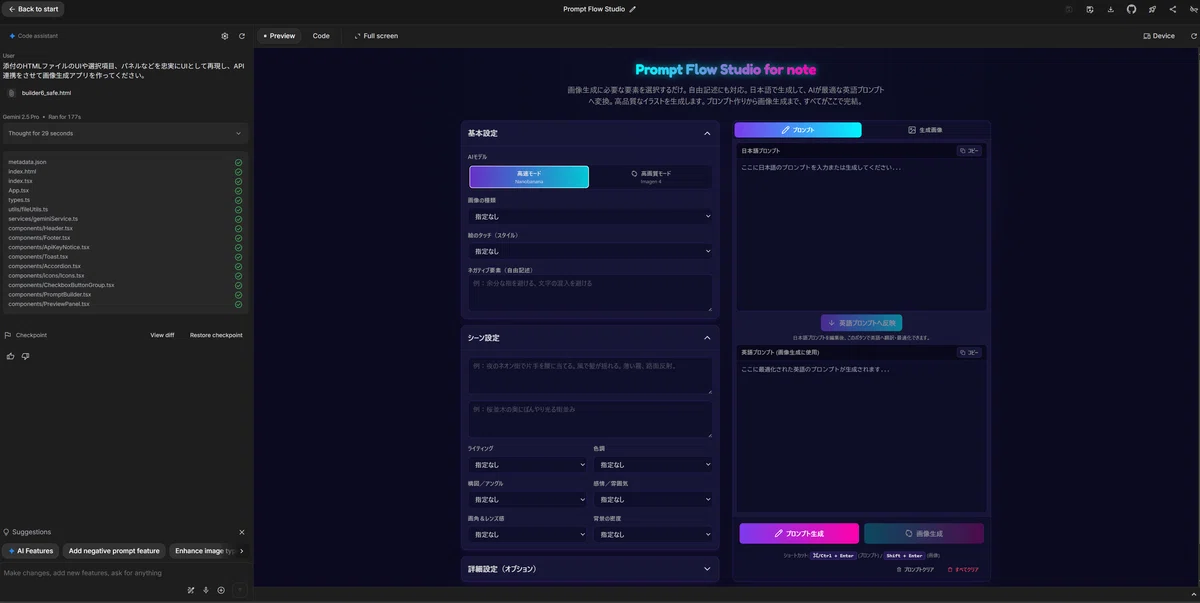Copy the Japanese prompt with コピー button

(x=970, y=151)
